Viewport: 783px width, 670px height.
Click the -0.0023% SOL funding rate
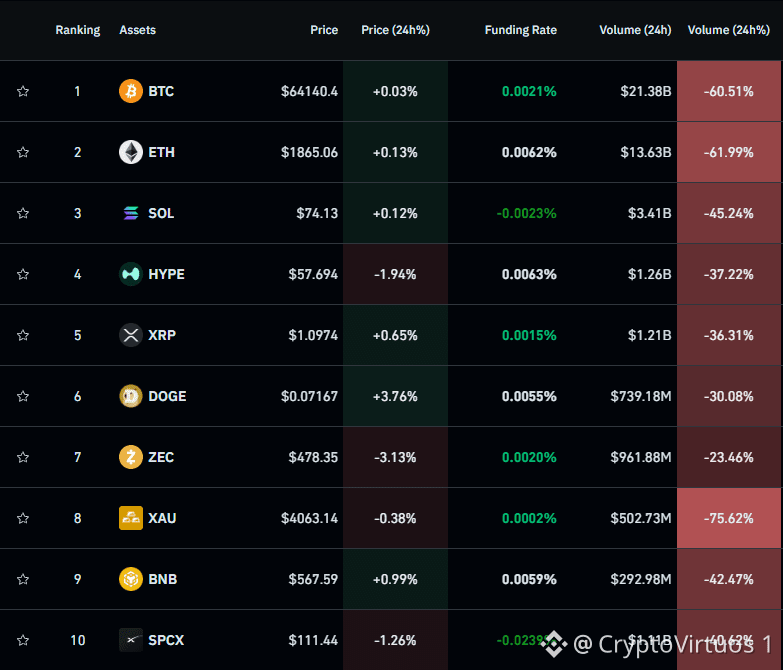click(x=526, y=213)
